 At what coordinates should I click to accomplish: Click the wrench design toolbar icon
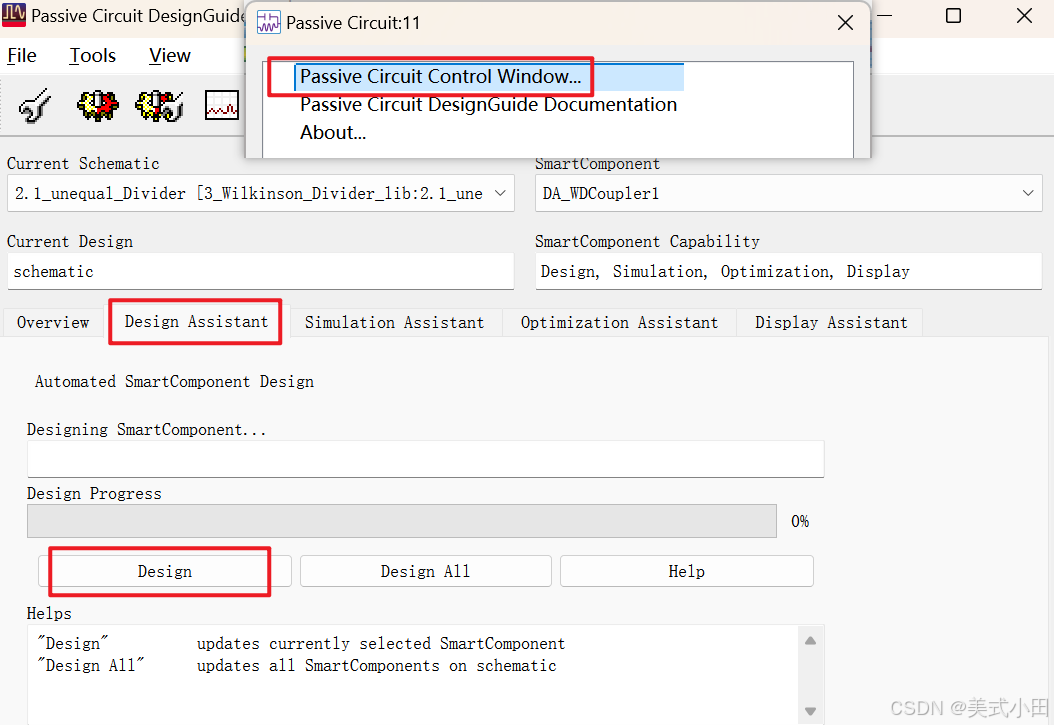coord(34,105)
